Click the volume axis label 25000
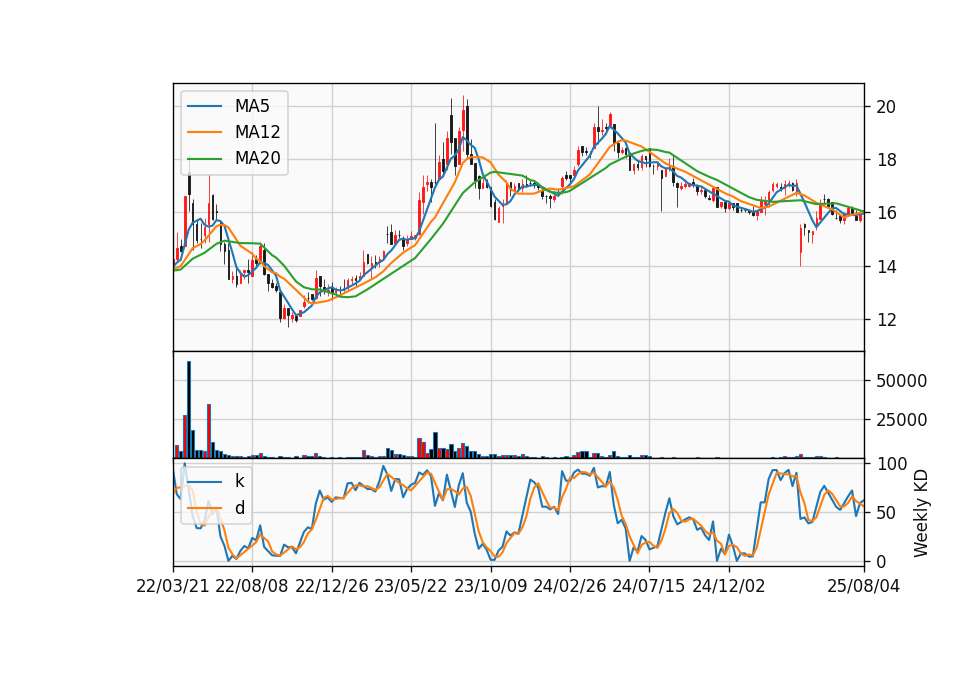Viewport: 960px width, 690px height. (901, 420)
